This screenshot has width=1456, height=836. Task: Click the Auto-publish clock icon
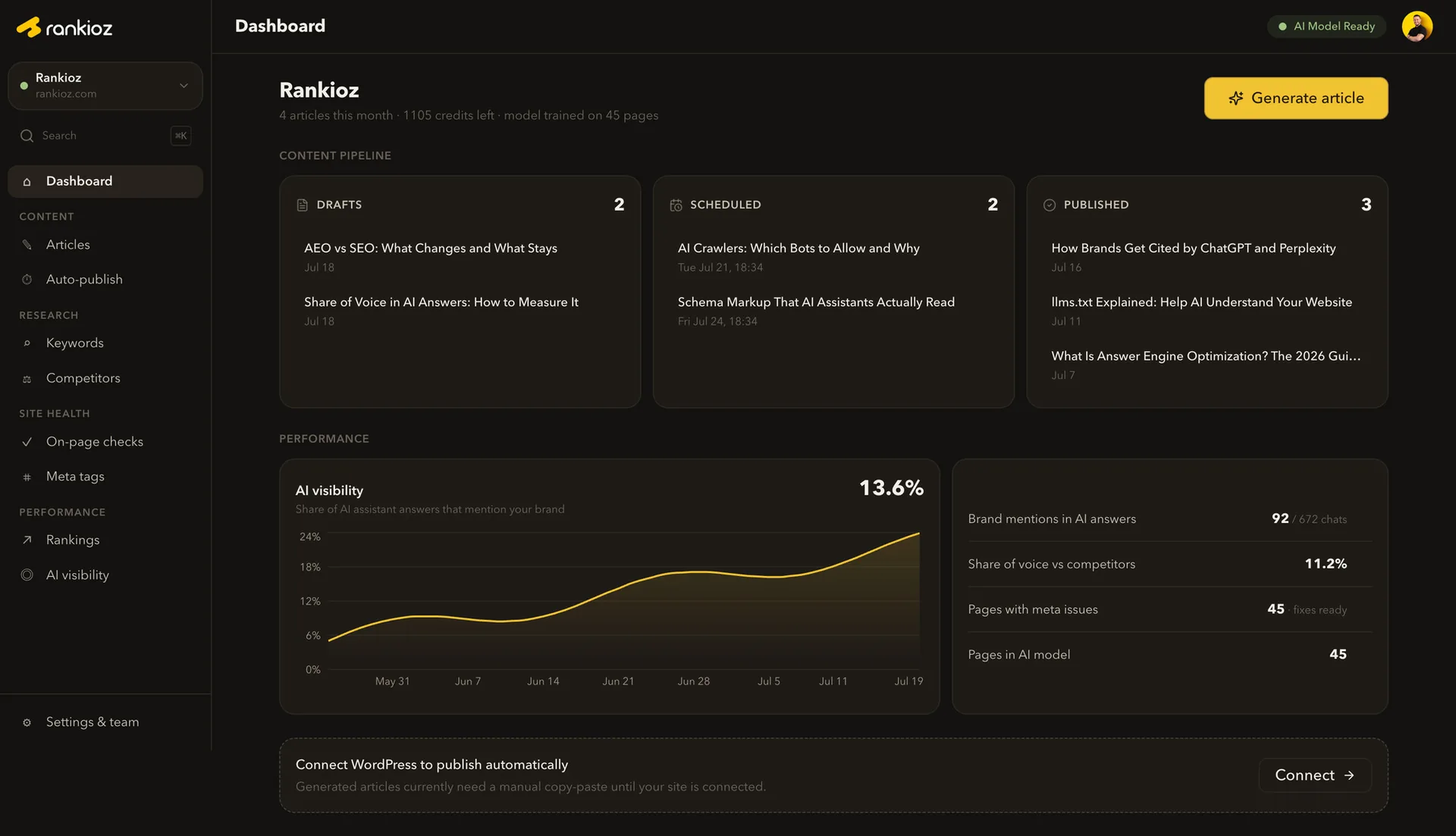[27, 280]
